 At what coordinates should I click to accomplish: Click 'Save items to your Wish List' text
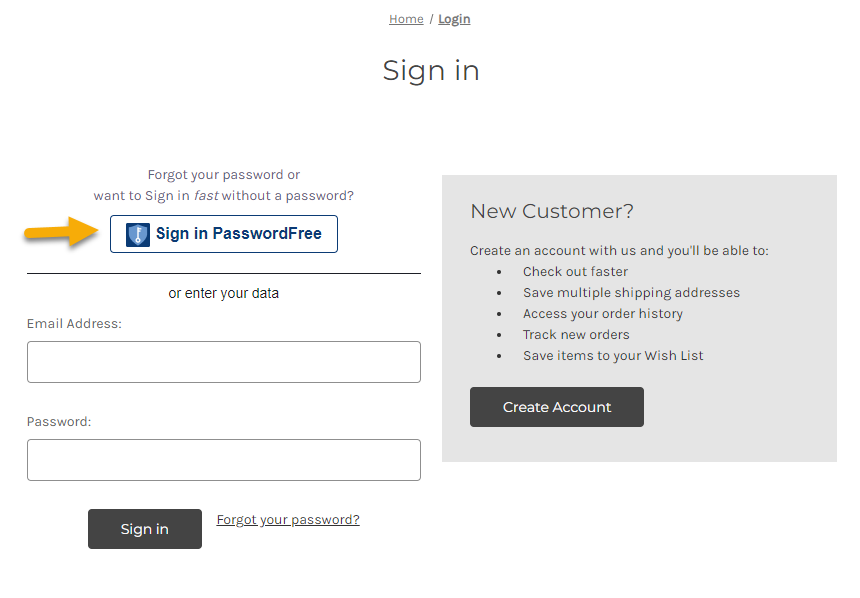pos(613,356)
